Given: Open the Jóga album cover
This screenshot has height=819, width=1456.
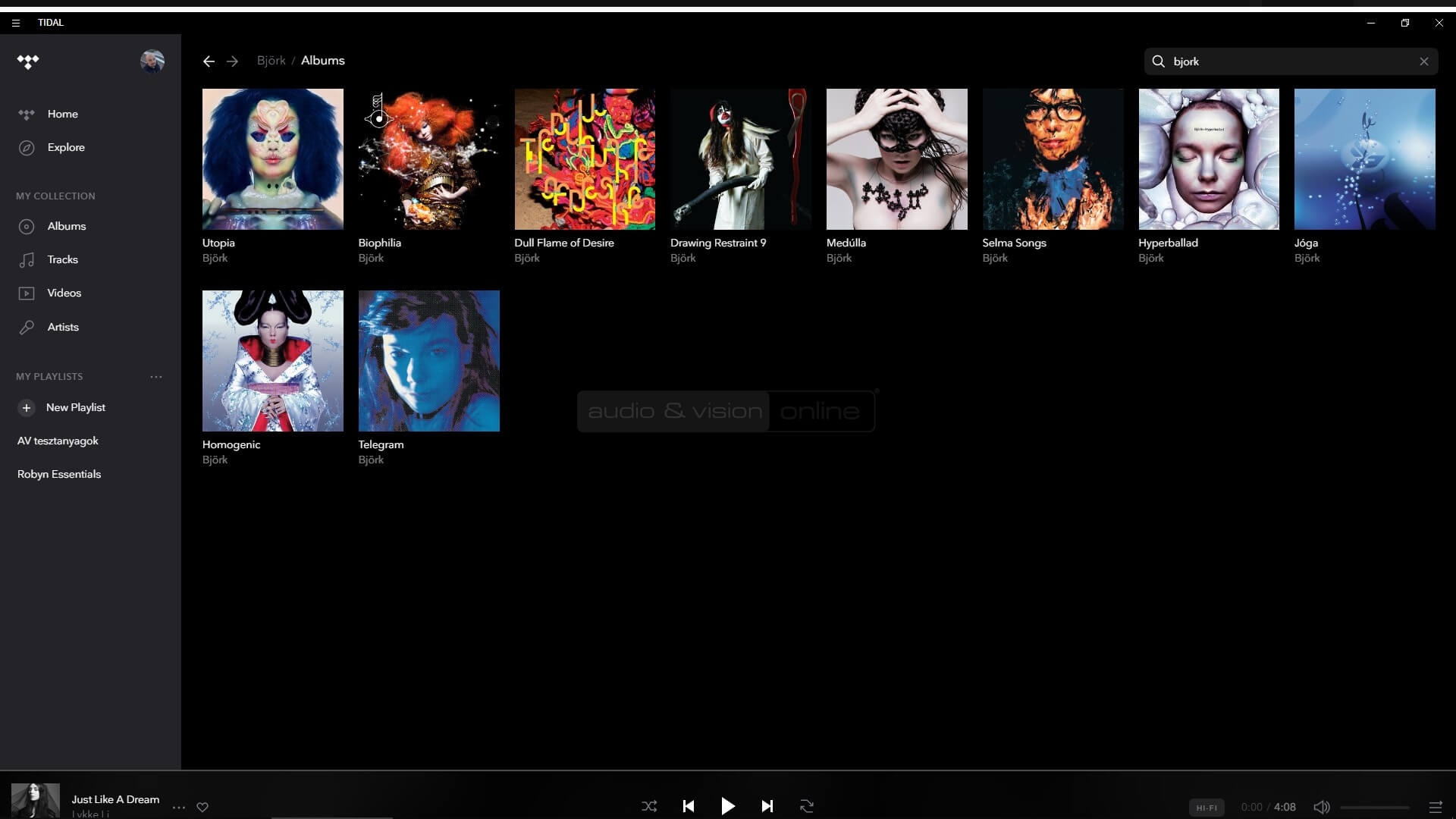Looking at the screenshot, I should (1365, 159).
